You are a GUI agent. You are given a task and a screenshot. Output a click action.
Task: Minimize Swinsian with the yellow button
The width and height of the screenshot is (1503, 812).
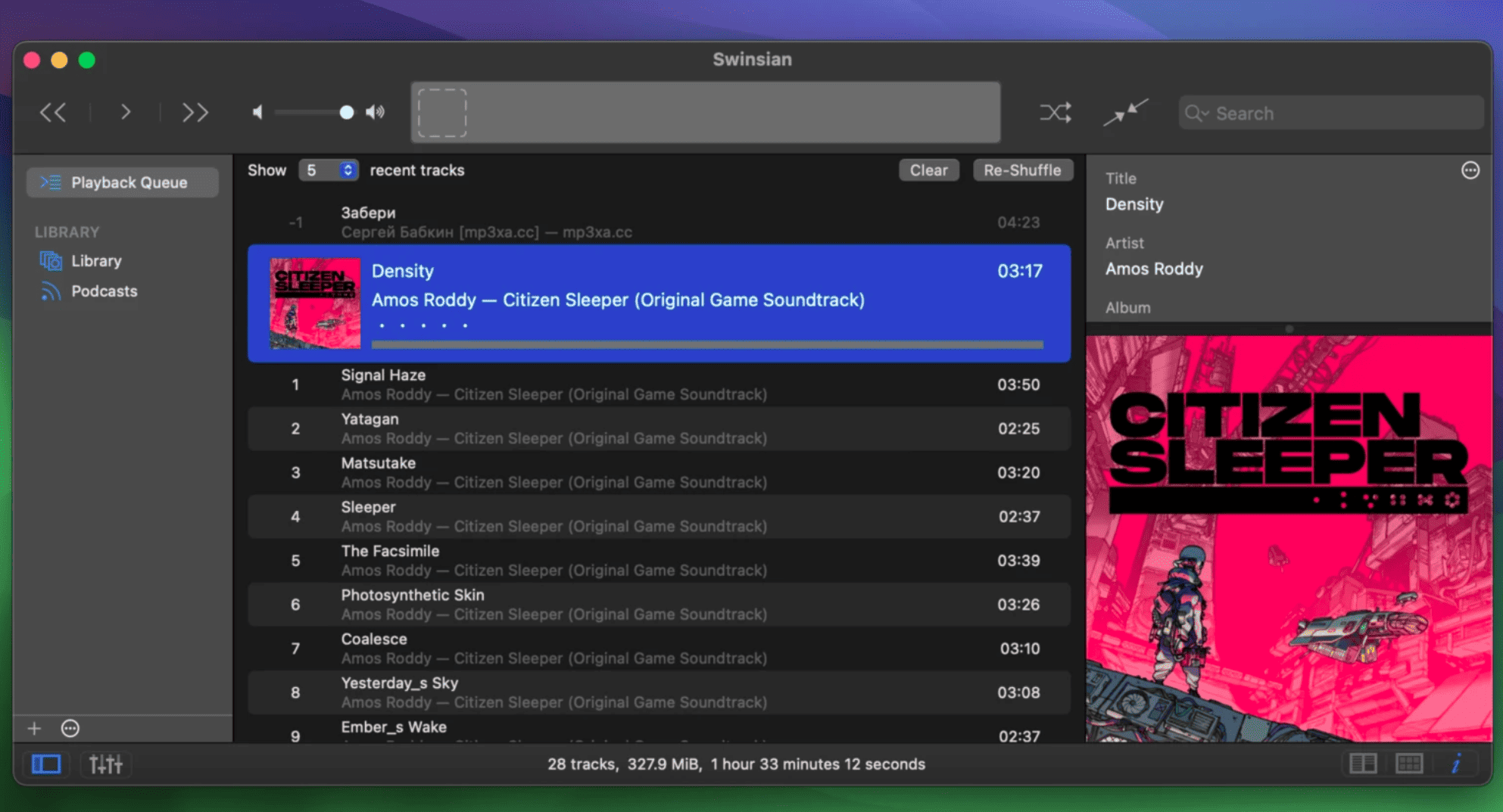click(x=59, y=60)
